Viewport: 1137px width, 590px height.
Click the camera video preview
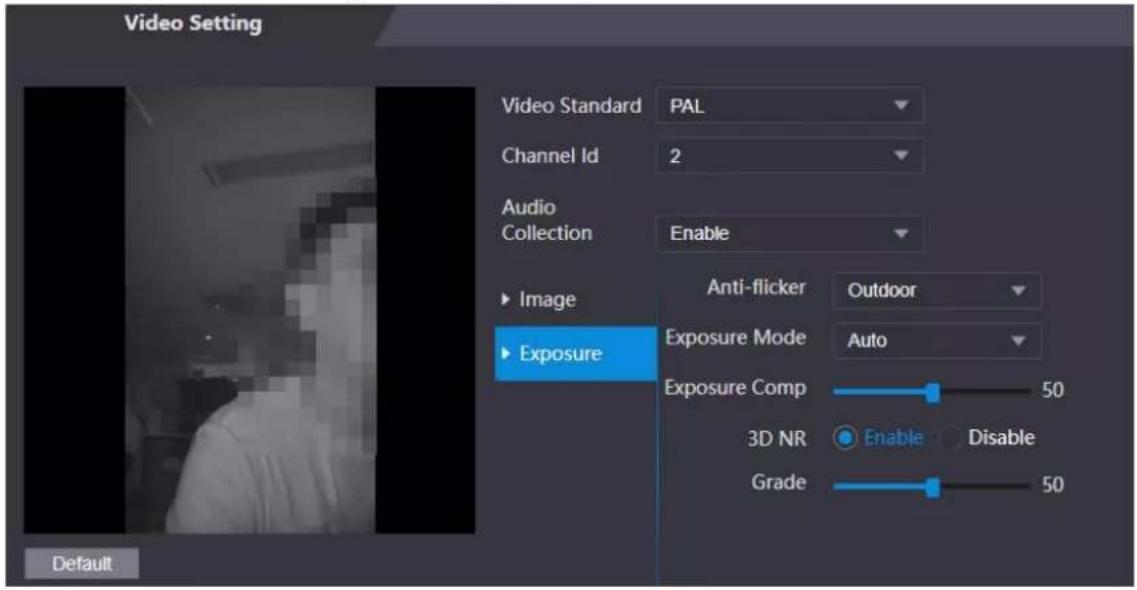coord(249,310)
